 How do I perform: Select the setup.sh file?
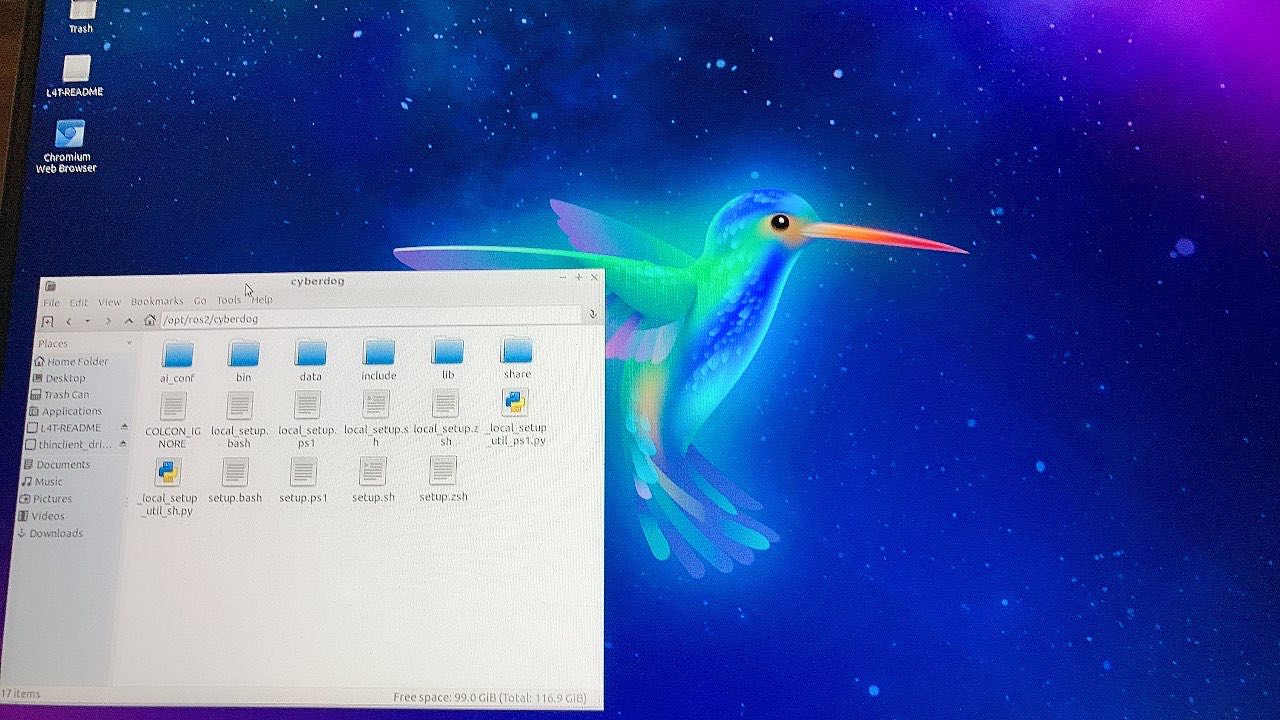pos(373,480)
